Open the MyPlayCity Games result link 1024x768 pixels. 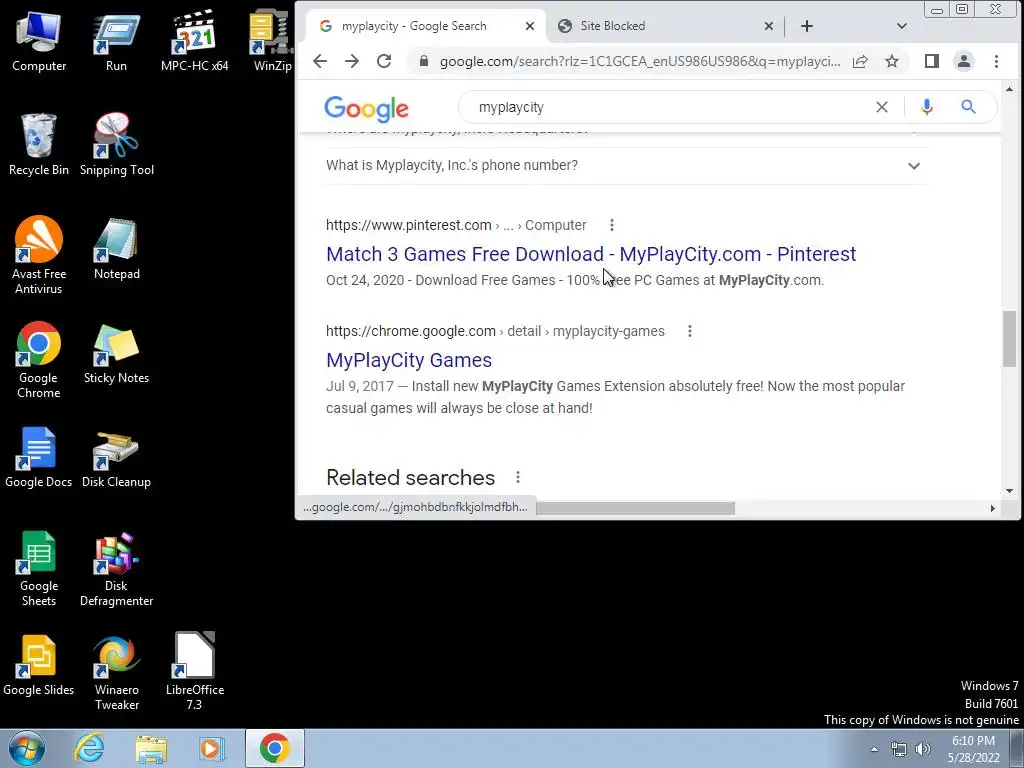(409, 360)
